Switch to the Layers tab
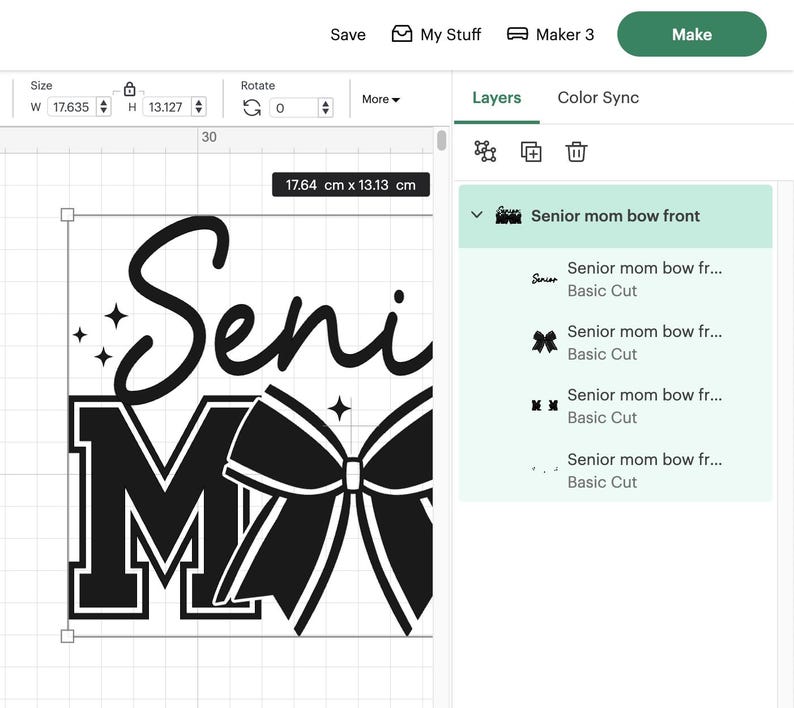The height and width of the screenshot is (708, 794). point(497,97)
